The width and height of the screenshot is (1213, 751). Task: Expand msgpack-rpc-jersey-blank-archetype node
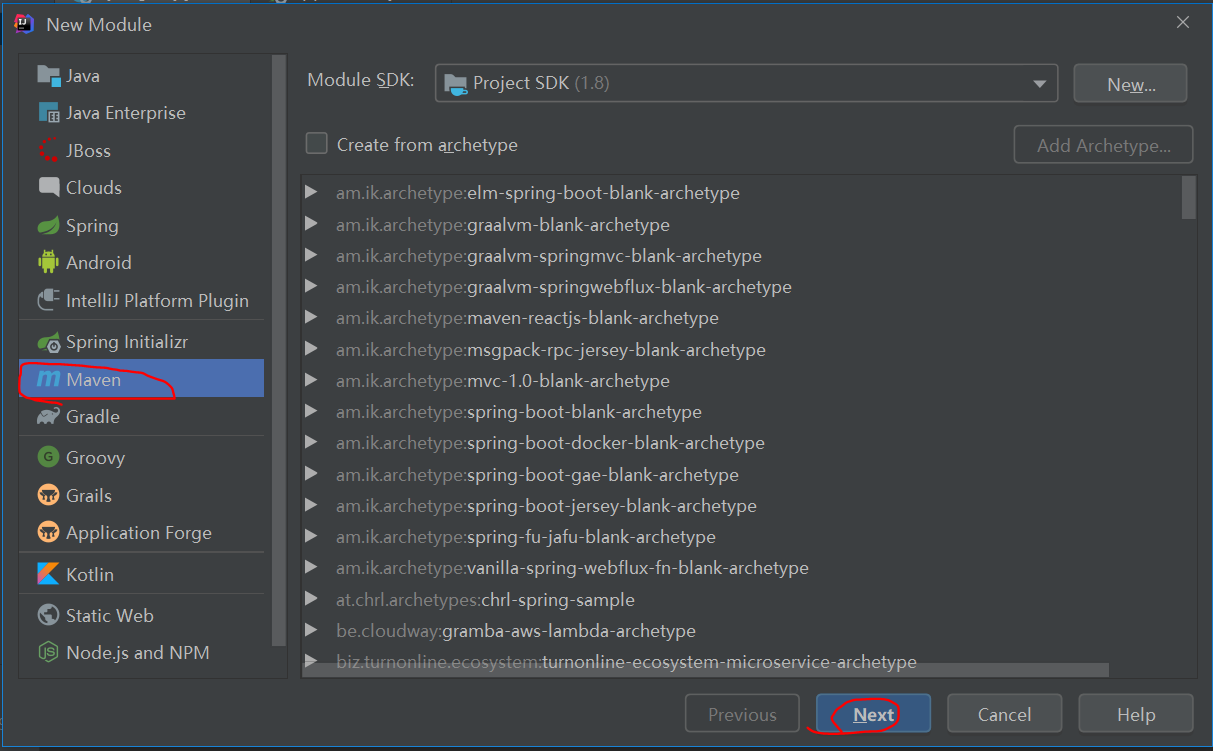[x=312, y=349]
